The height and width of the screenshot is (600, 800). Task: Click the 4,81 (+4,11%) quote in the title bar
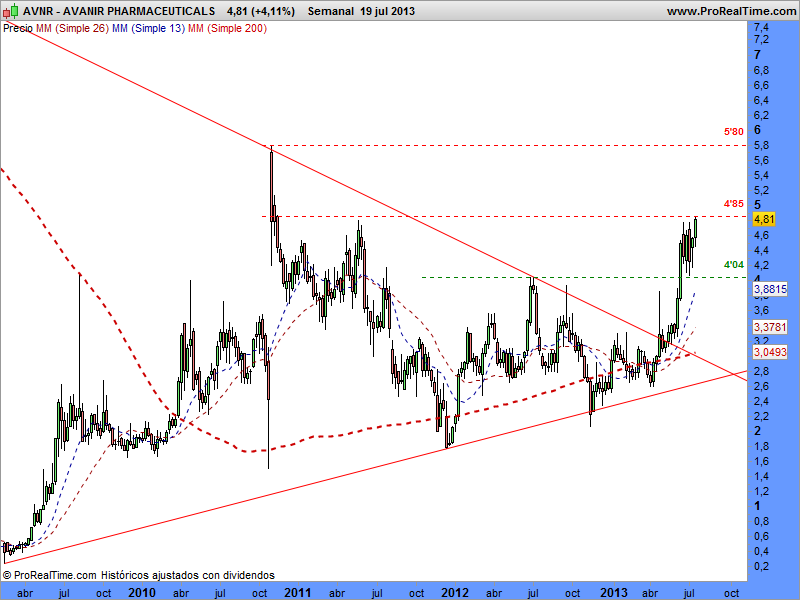pyautogui.click(x=261, y=11)
